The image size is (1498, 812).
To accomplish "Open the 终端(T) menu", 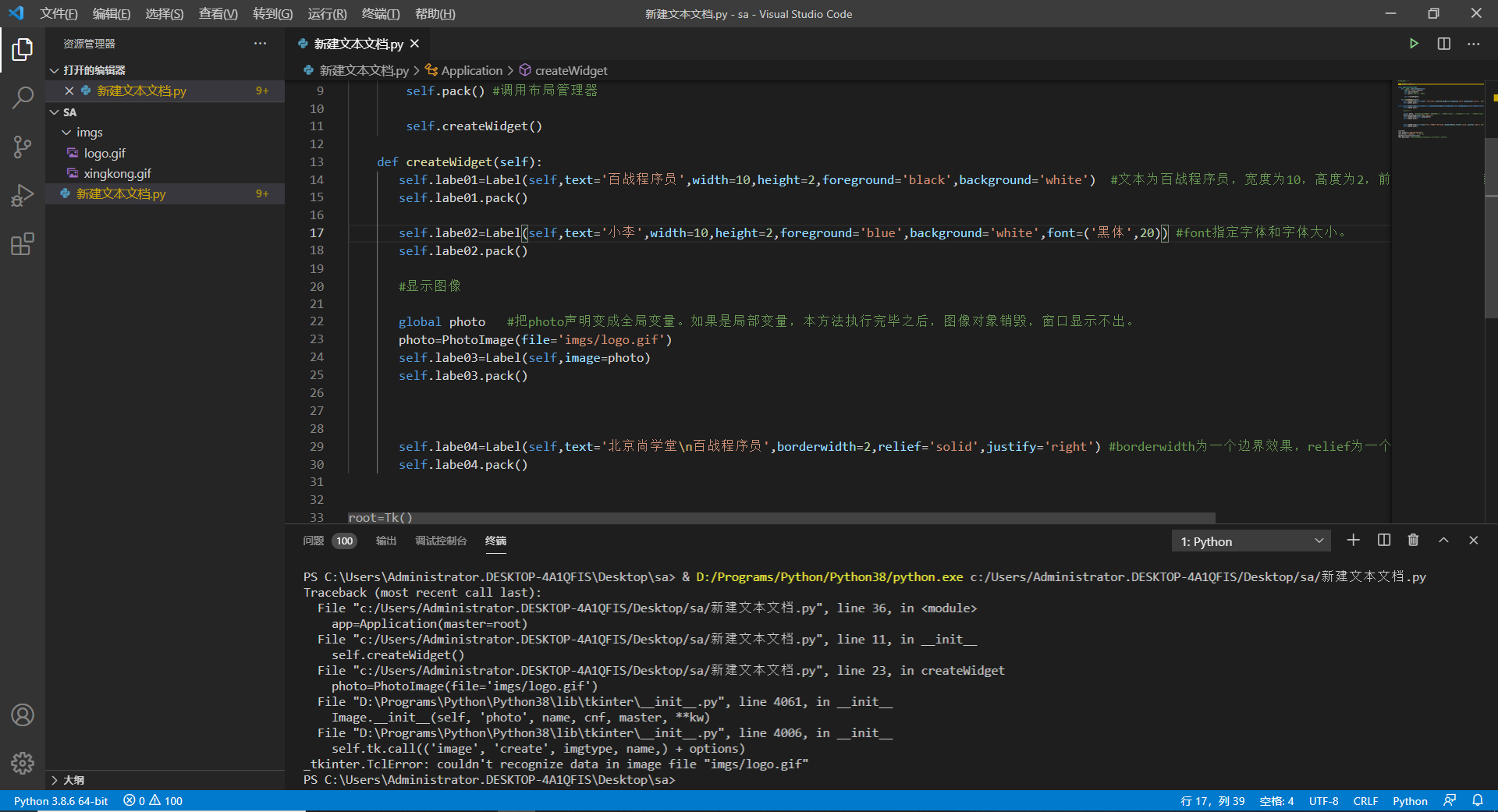I will click(x=381, y=14).
